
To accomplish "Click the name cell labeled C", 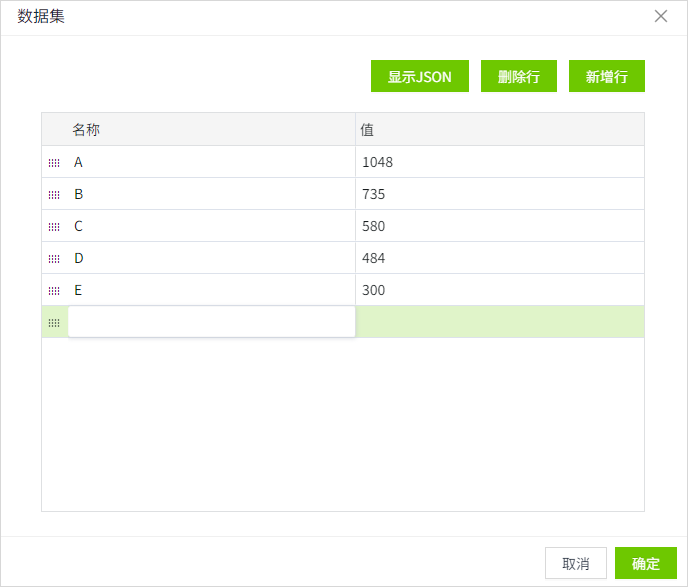I will (211, 226).
